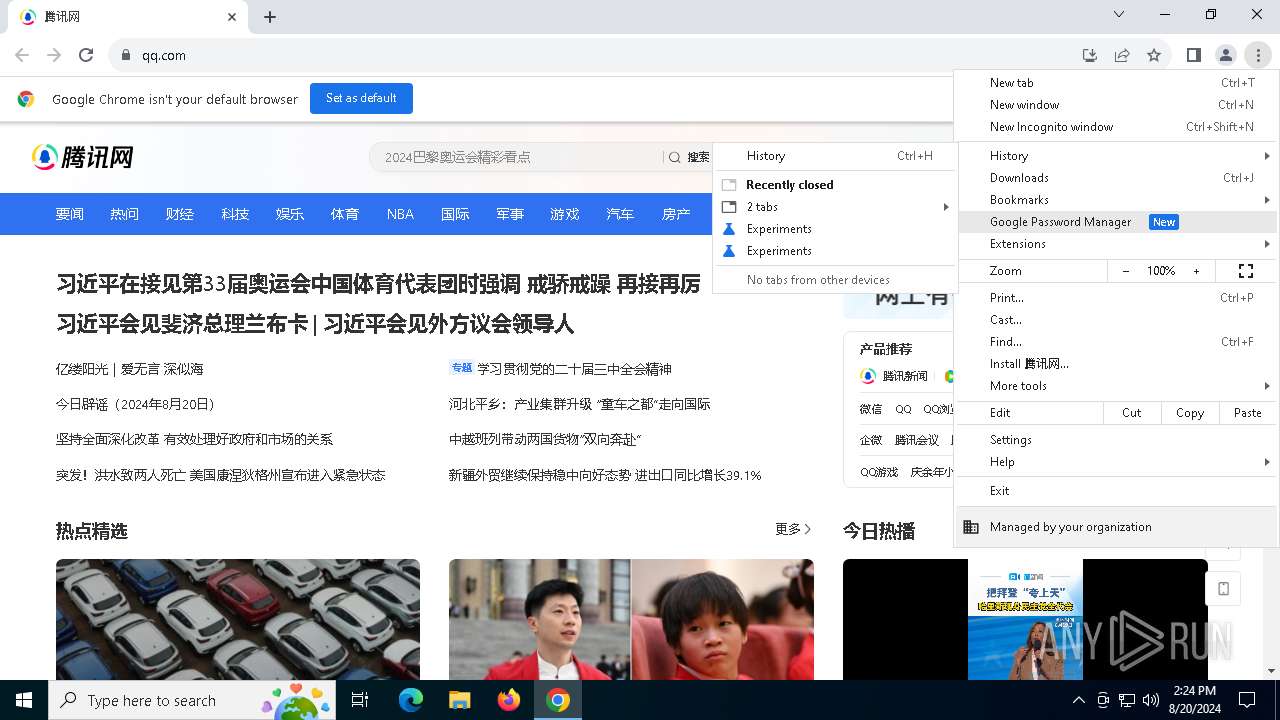Open the NBA navigation tab
Image resolution: width=1280 pixels, height=720 pixels.
[x=400, y=214]
